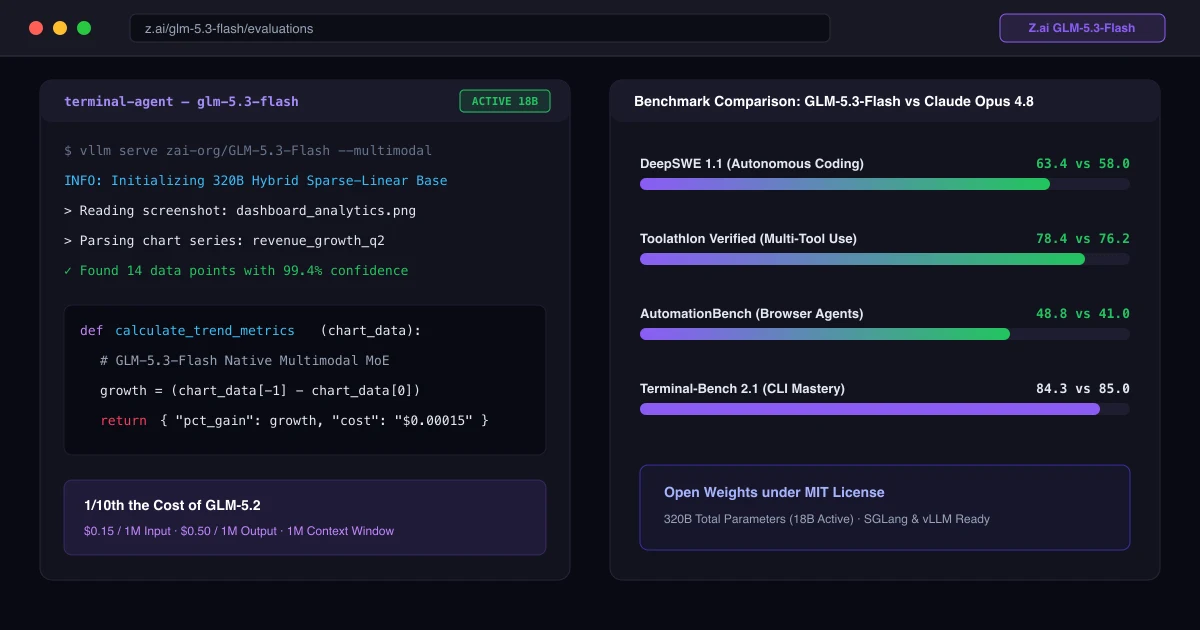
Task: Click the AutomationBench progress bar
Action: [885, 334]
